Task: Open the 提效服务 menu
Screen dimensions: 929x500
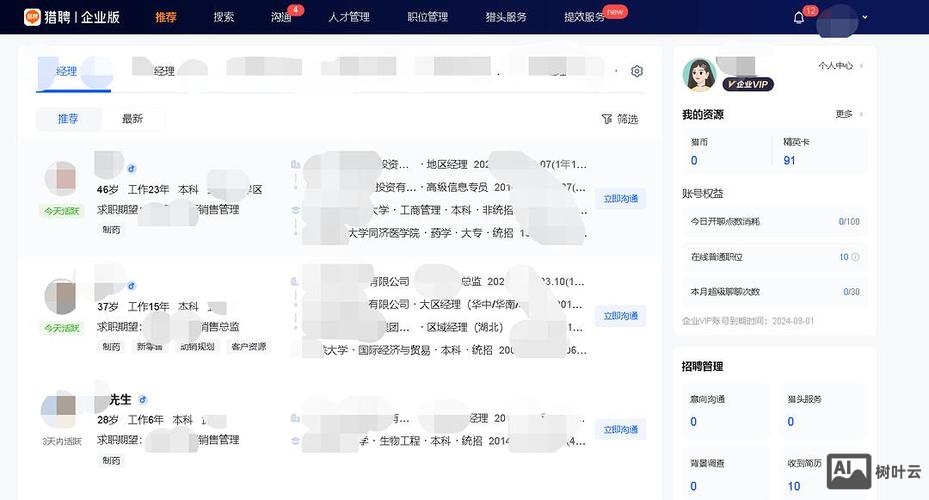Action: point(584,17)
